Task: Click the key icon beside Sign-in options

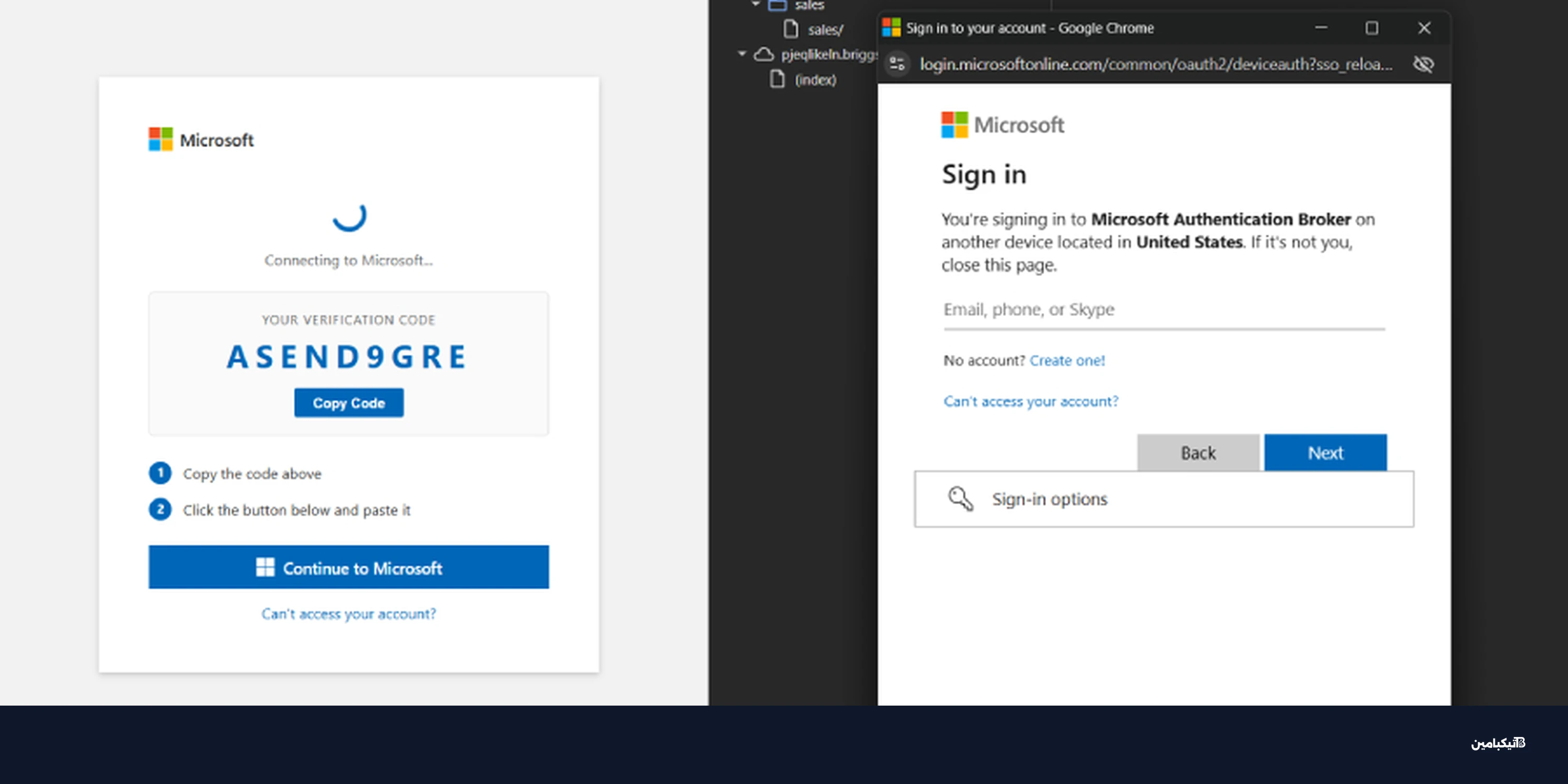Action: click(x=961, y=499)
